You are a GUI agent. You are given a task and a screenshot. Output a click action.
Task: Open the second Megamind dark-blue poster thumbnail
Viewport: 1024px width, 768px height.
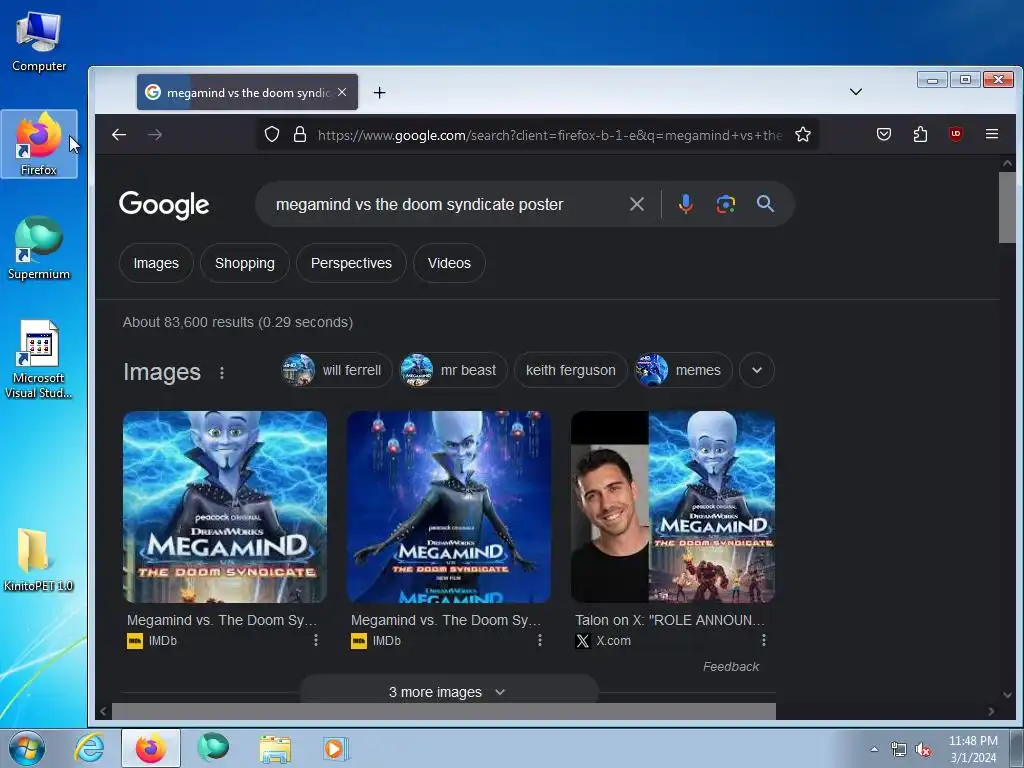pyautogui.click(x=449, y=507)
